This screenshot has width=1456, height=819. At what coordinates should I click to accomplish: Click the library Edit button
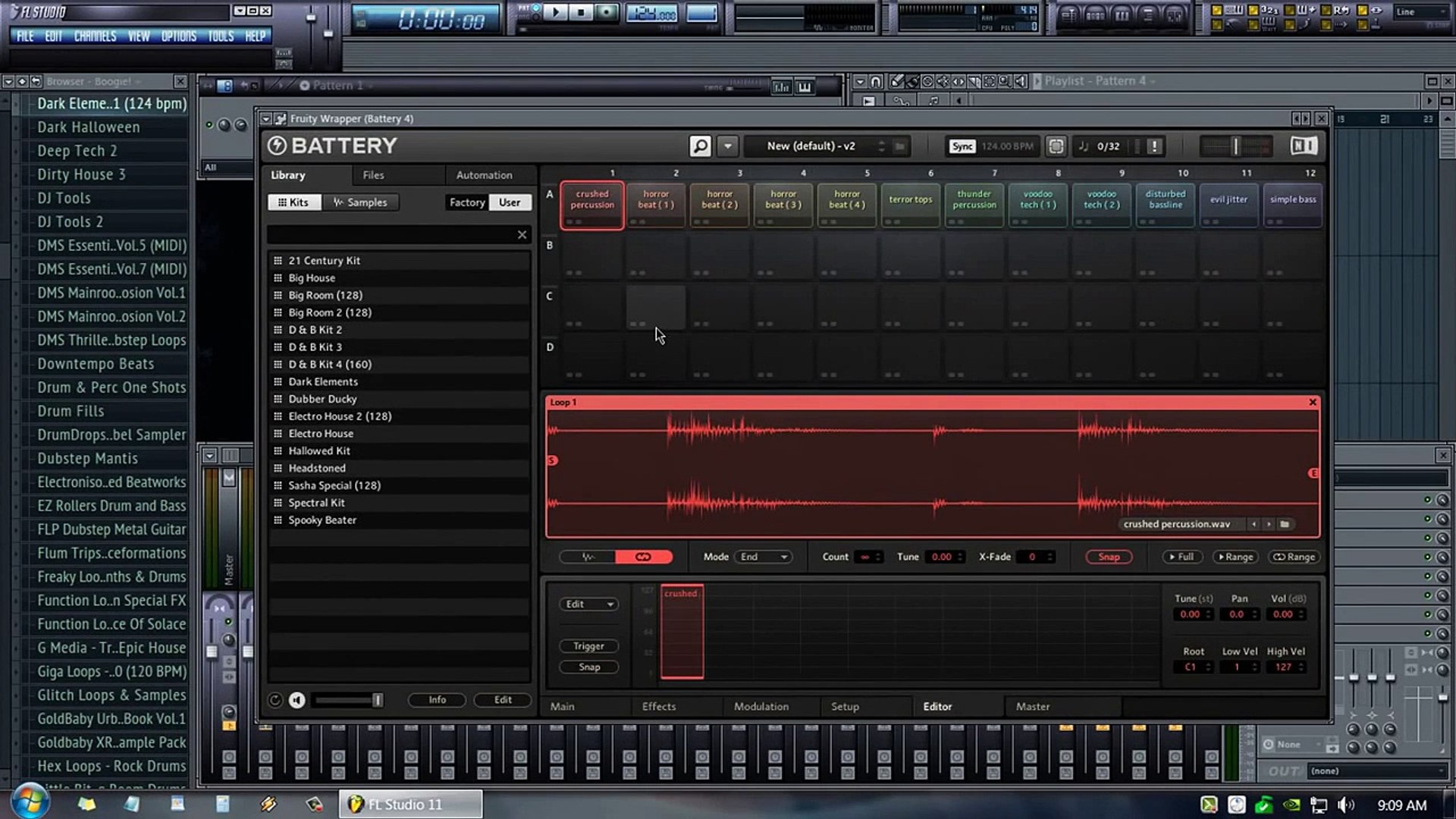coord(503,700)
